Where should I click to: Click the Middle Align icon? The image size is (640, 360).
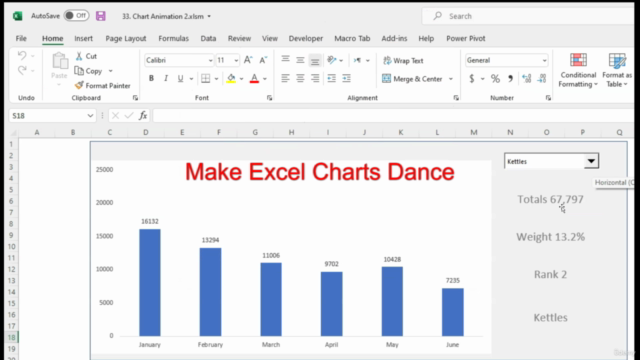coord(300,60)
